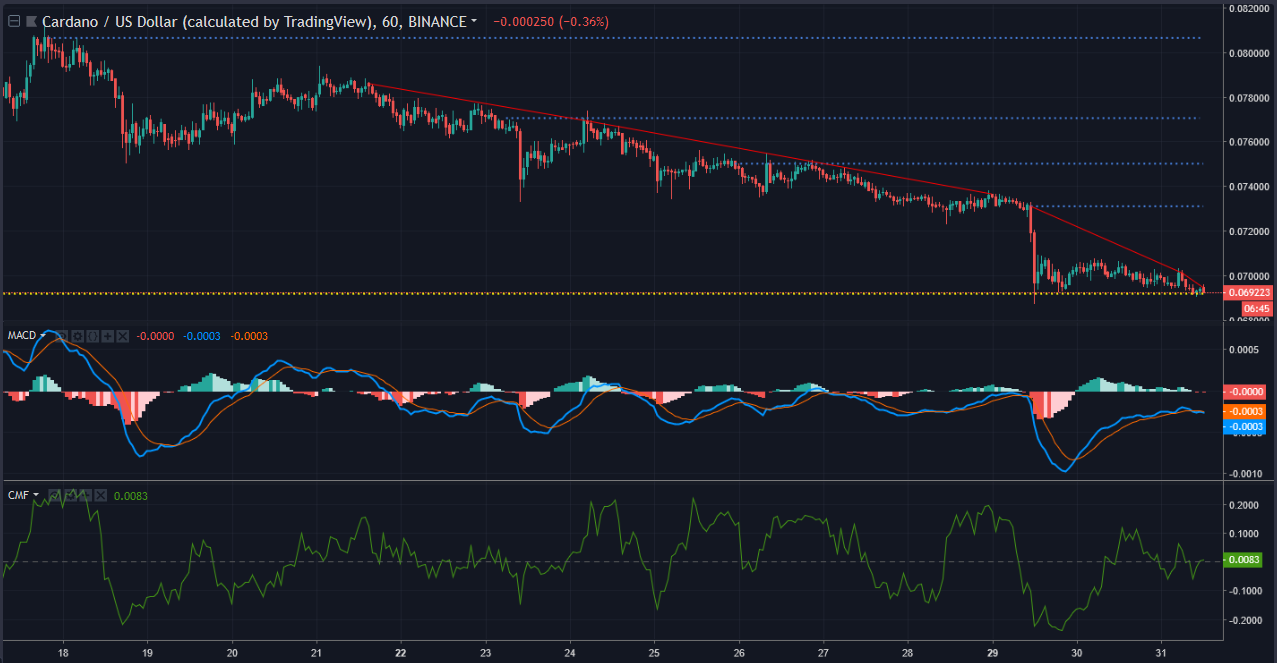Click the green 0.0083 CMF axis label
This screenshot has width=1277, height=663.
[x=1243, y=560]
